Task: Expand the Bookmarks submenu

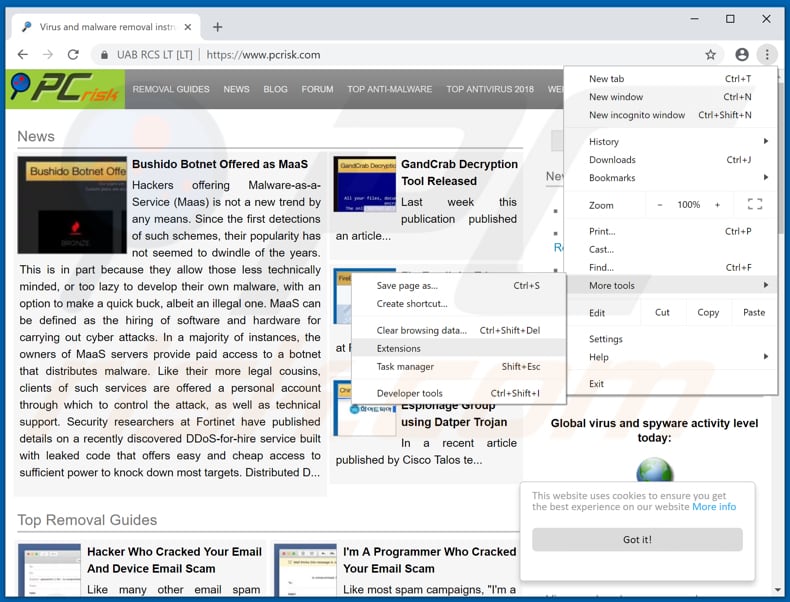Action: 671,178
